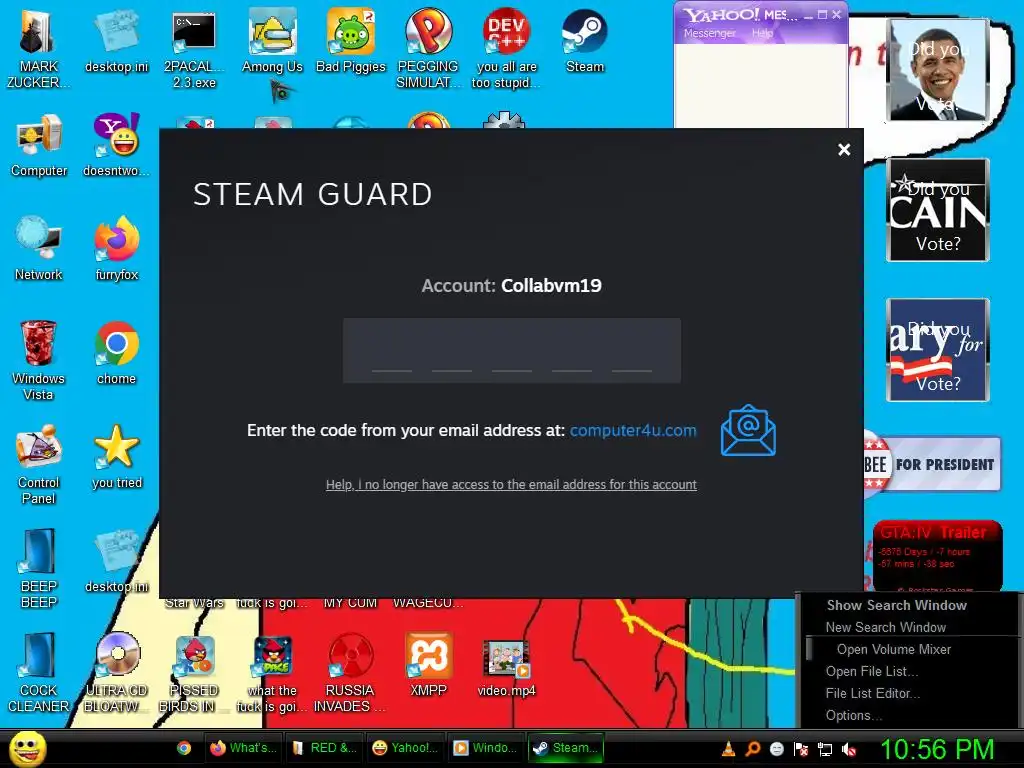Open the Among Us desktop shortcut
1024x768 pixels.
(x=272, y=42)
